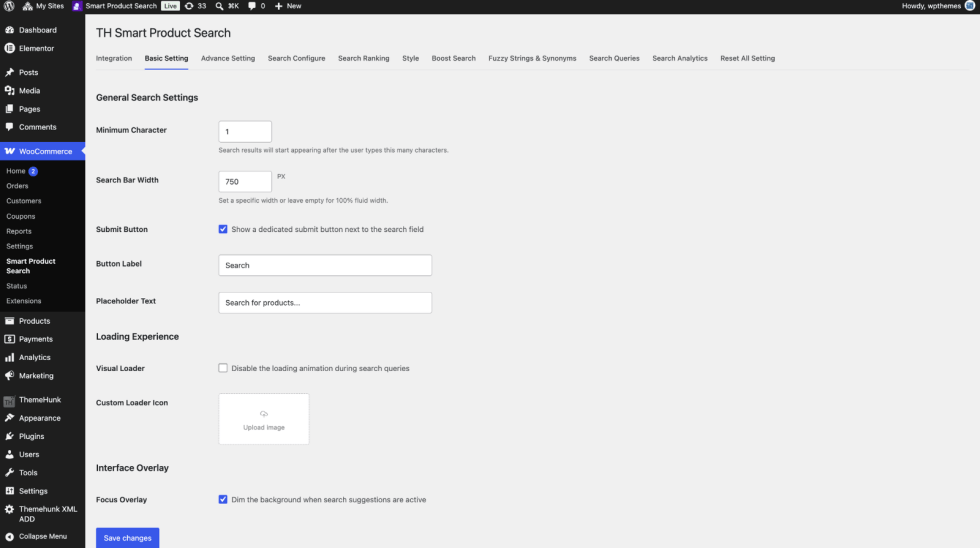Click the Products sidebar icon
Screen dimensions: 980x548
9,321
